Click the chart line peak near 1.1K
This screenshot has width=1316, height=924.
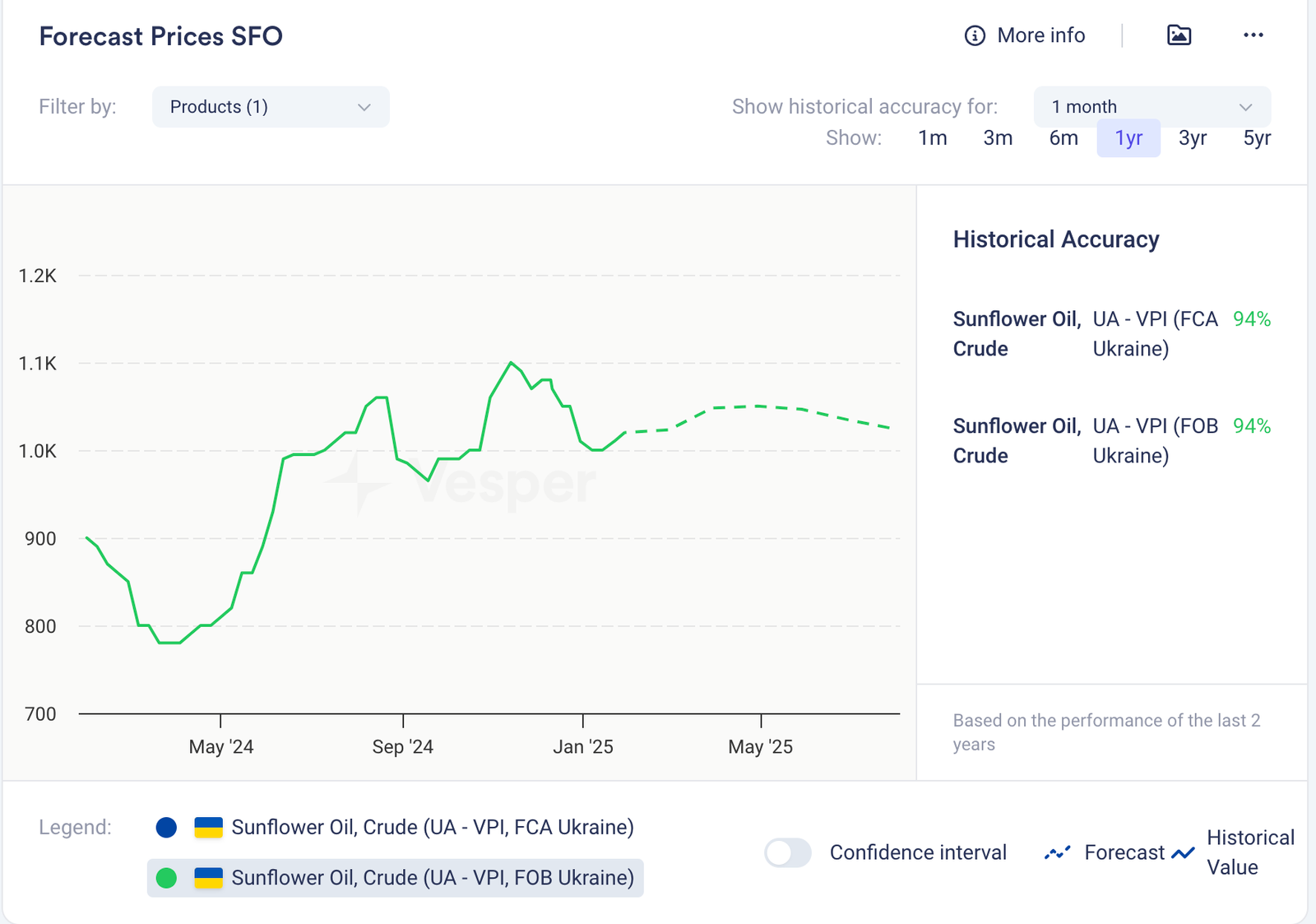511,363
